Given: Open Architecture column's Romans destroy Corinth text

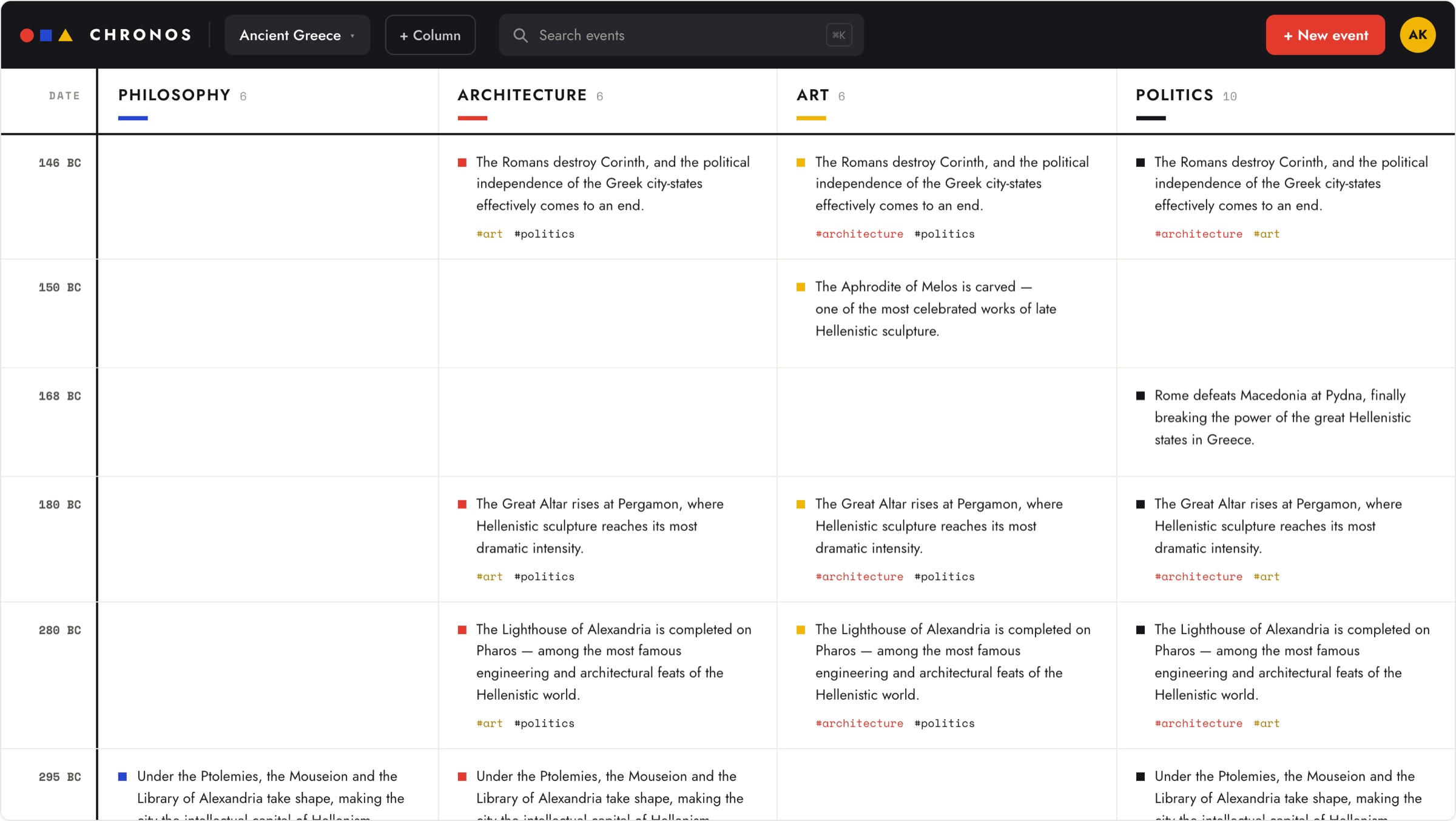Looking at the screenshot, I should [613, 184].
